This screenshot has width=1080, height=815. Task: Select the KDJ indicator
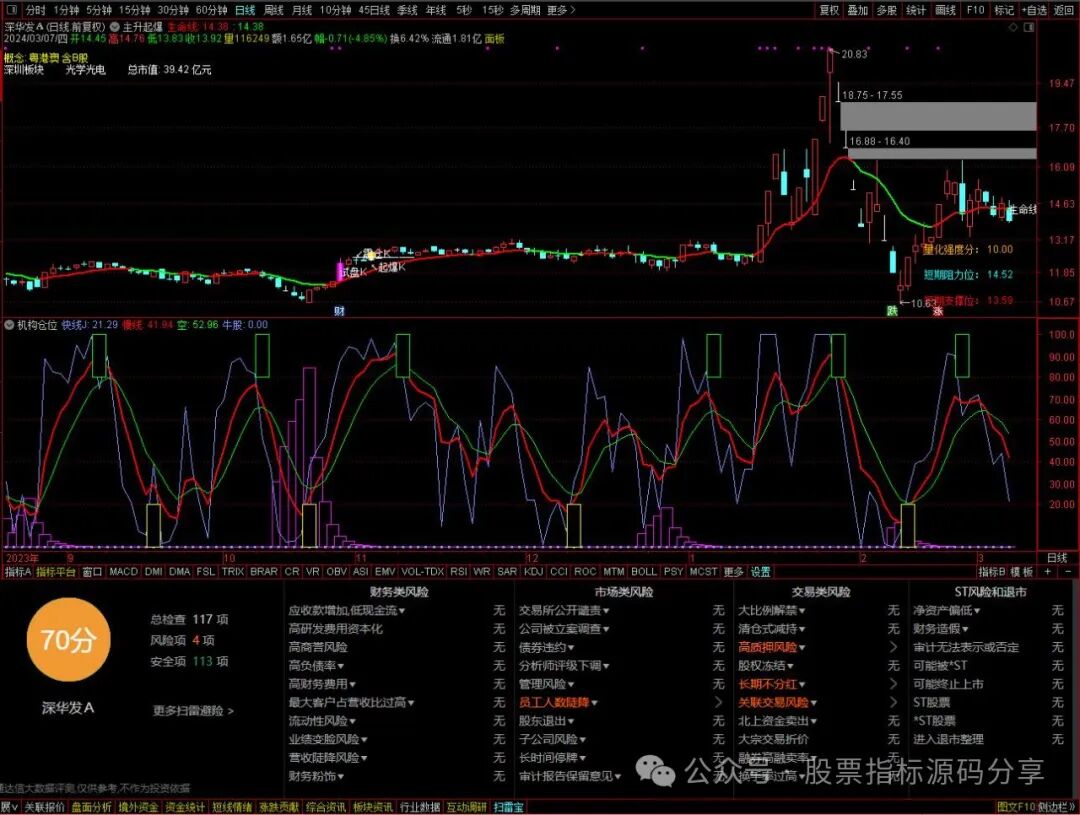[533, 572]
